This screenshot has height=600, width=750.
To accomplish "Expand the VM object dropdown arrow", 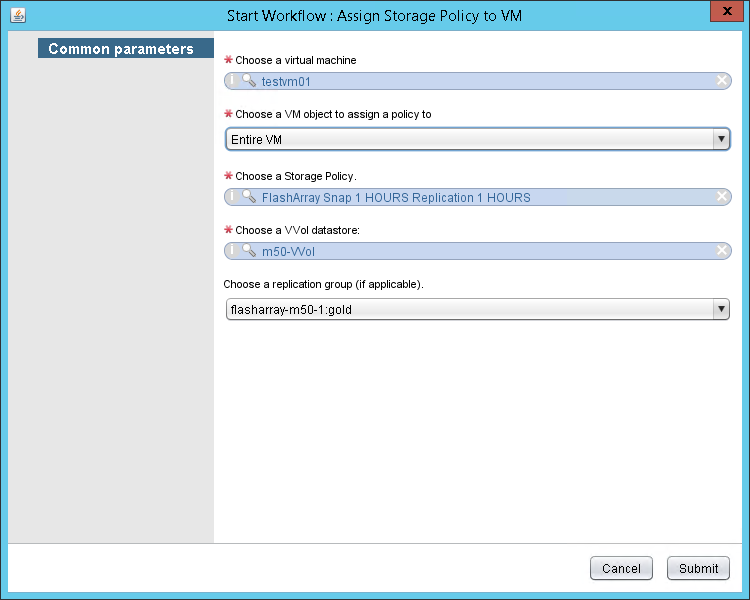I will (720, 140).
